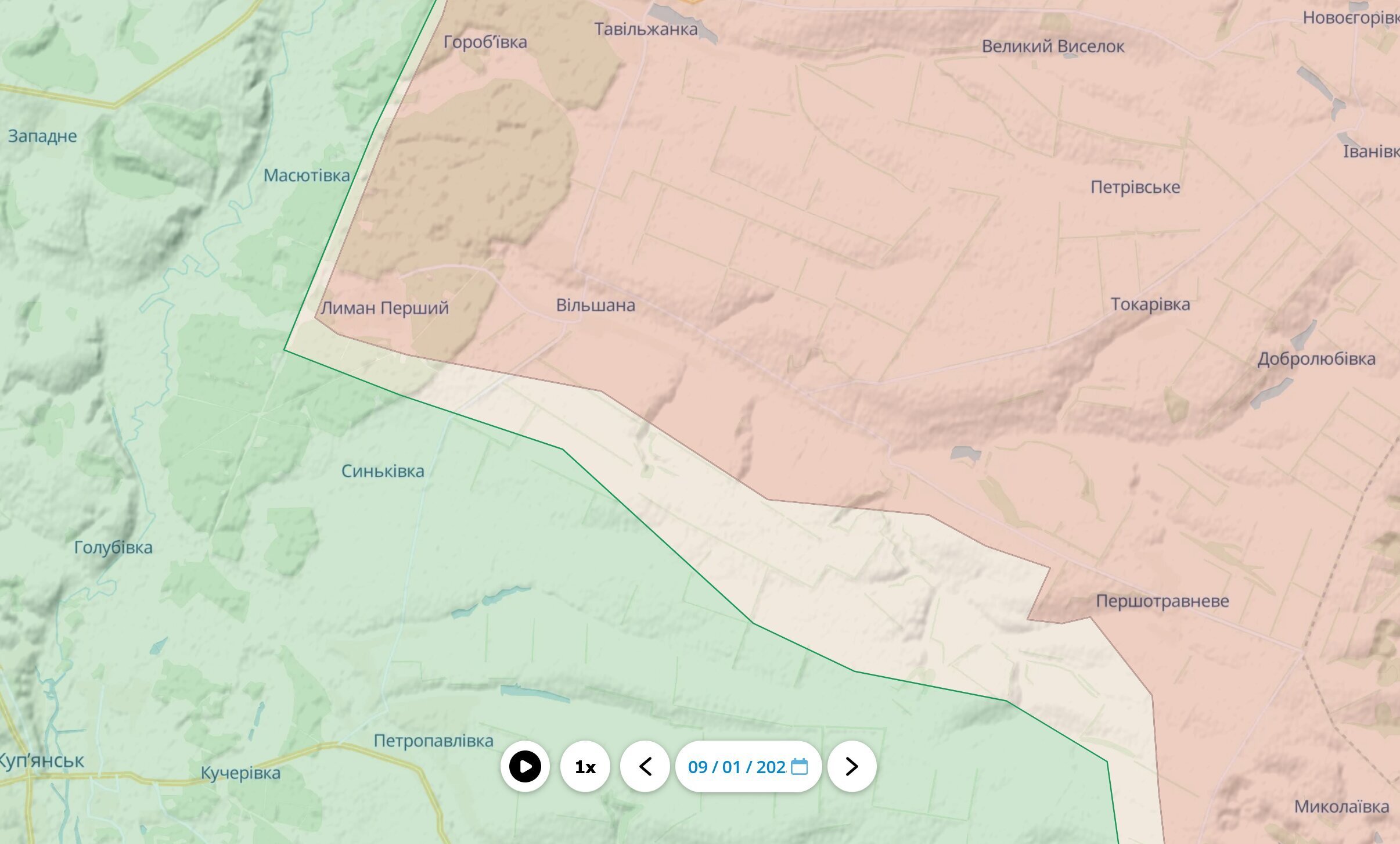1400x844 pixels.
Task: Go to previous date with left arrow
Action: coord(645,767)
